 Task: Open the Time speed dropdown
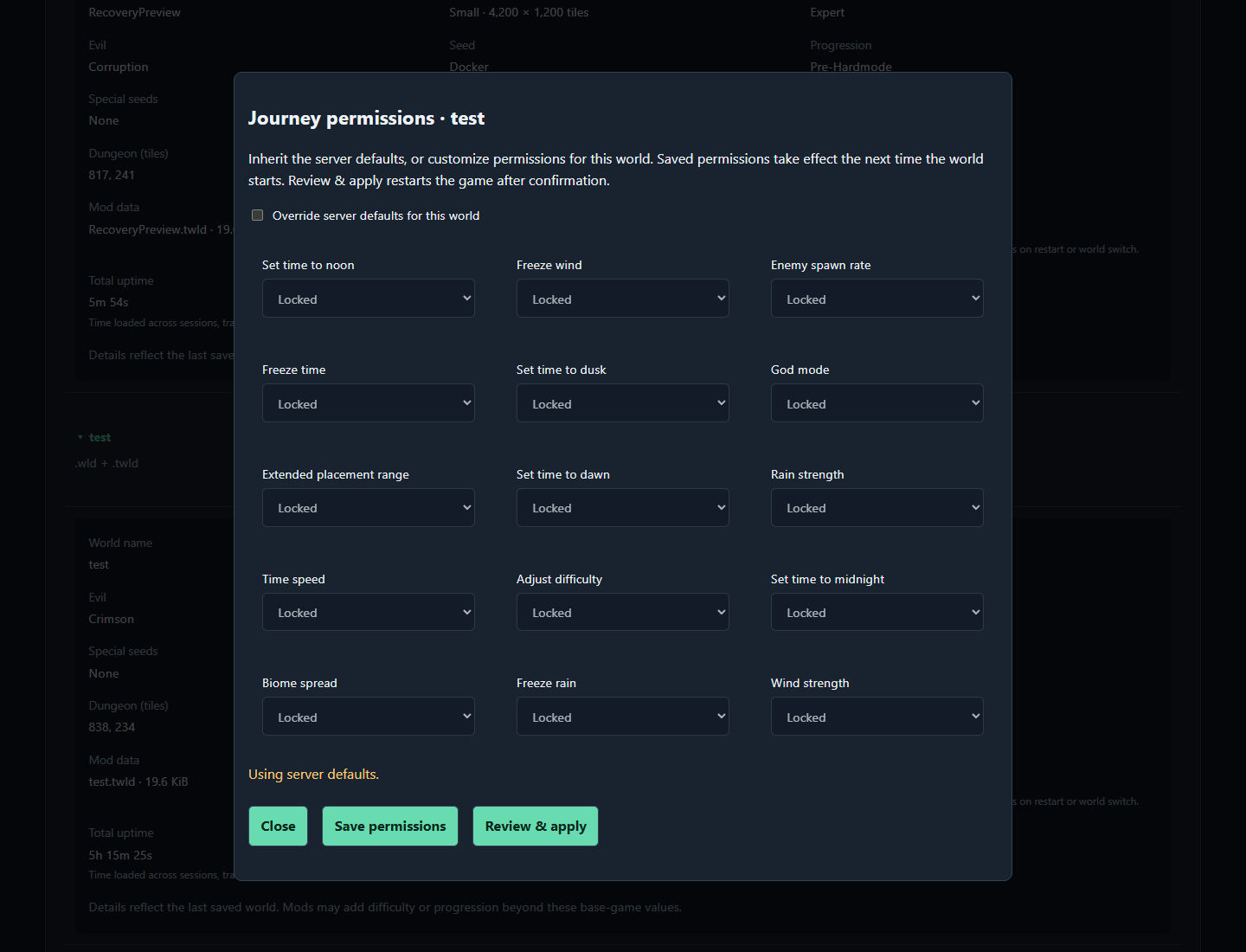(369, 612)
